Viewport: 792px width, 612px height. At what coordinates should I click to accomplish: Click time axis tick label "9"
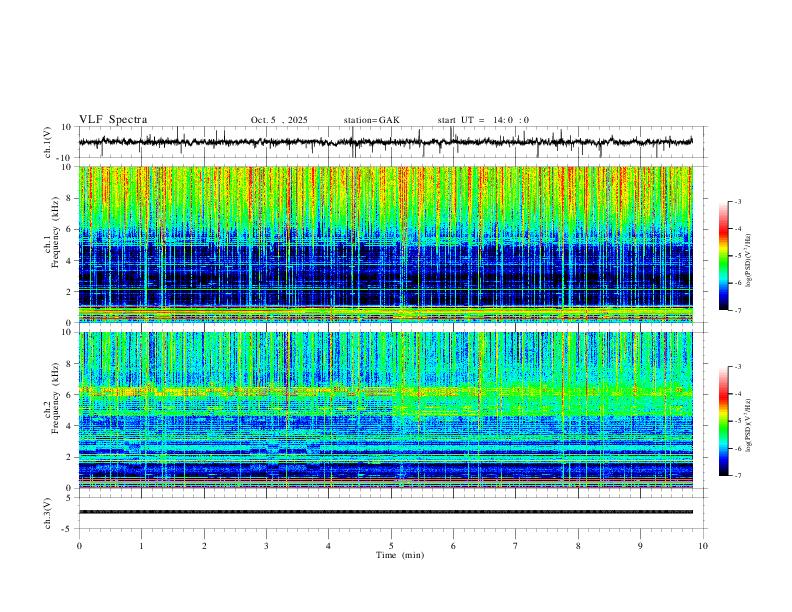coord(640,546)
